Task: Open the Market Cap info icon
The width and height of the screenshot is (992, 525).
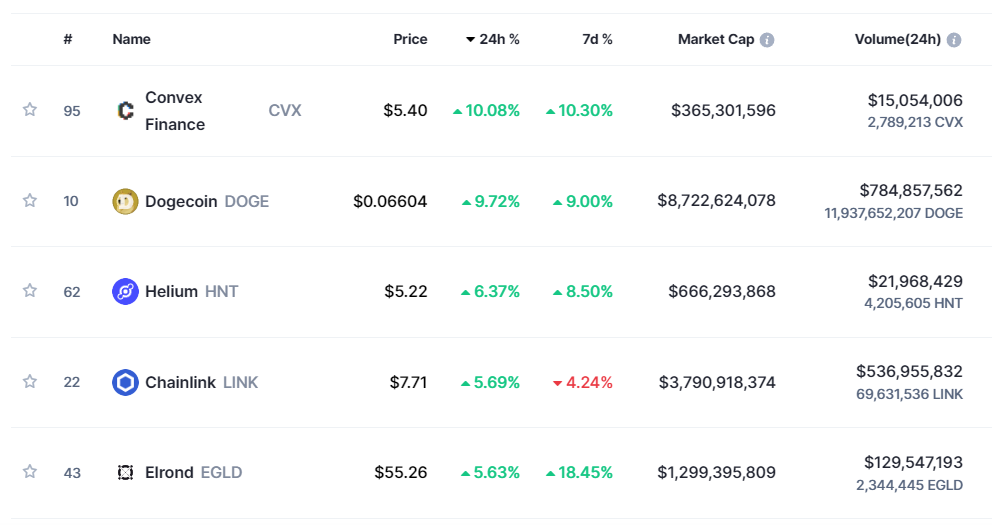Action: click(767, 40)
